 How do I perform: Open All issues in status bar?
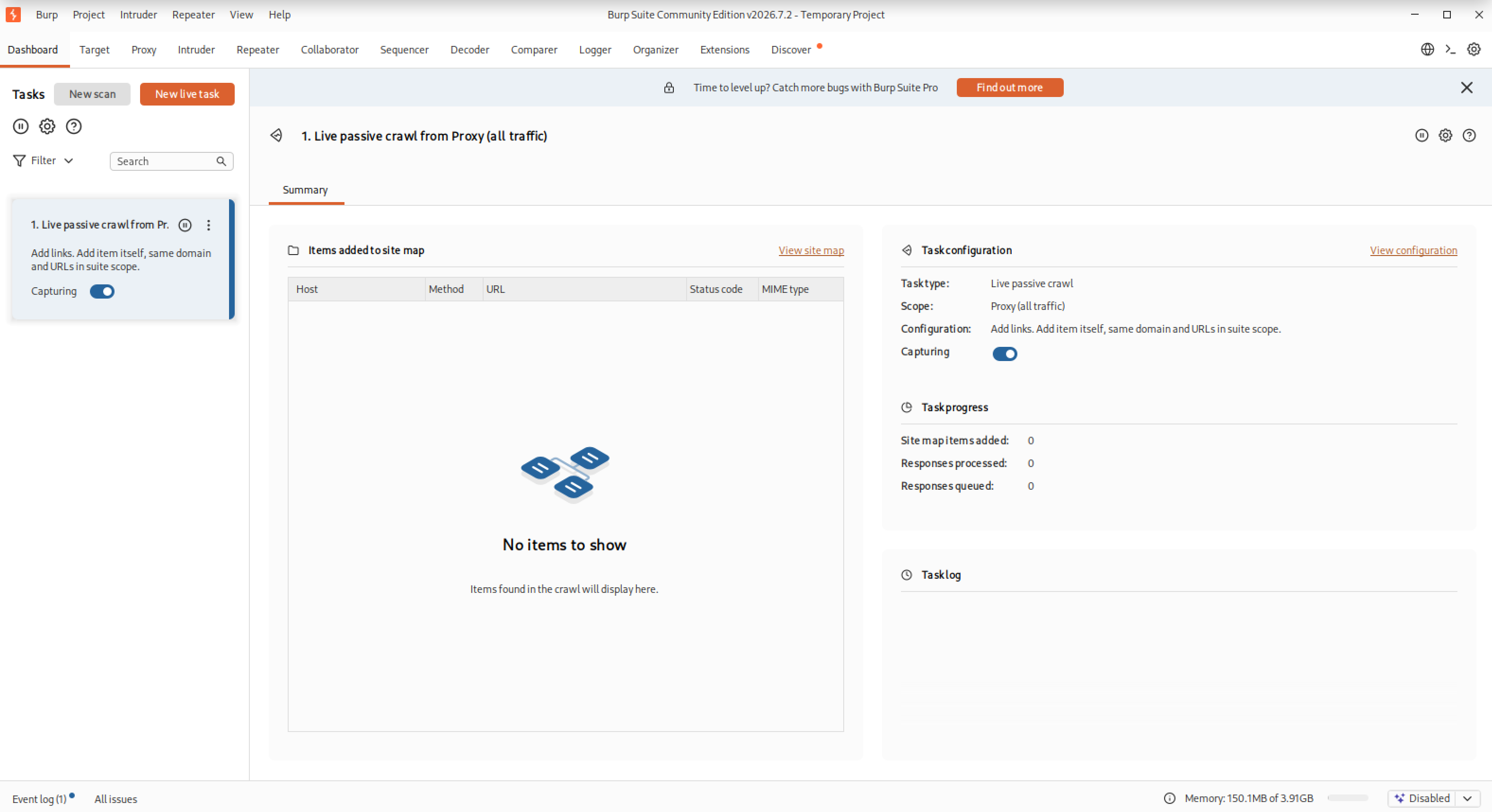tap(116, 799)
